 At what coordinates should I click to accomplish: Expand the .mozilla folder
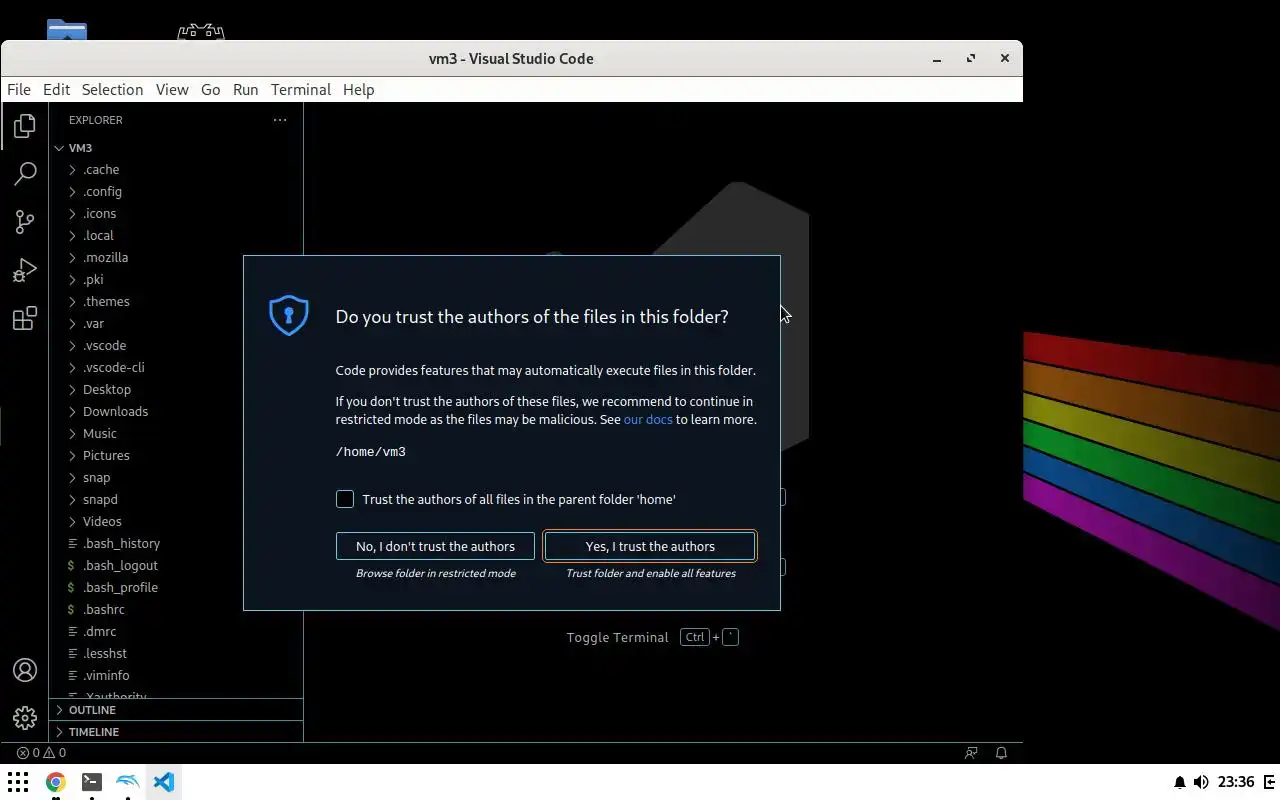tap(176, 258)
